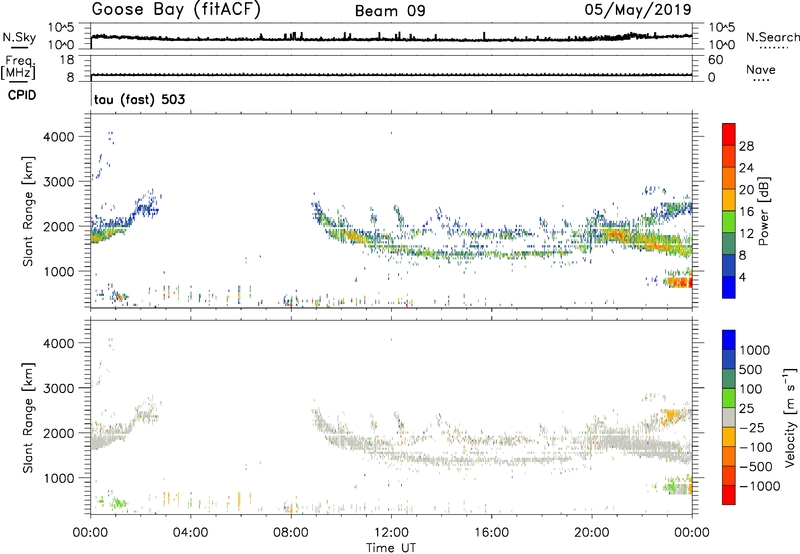Pick the red top segment of the power colorbar
This screenshot has width=800, height=554.
pos(729,134)
